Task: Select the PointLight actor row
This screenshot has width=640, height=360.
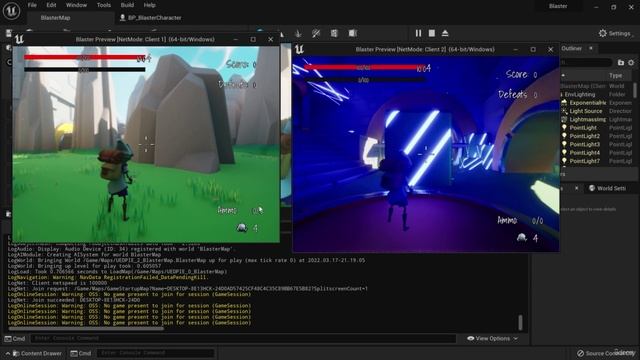Action: 596,128
